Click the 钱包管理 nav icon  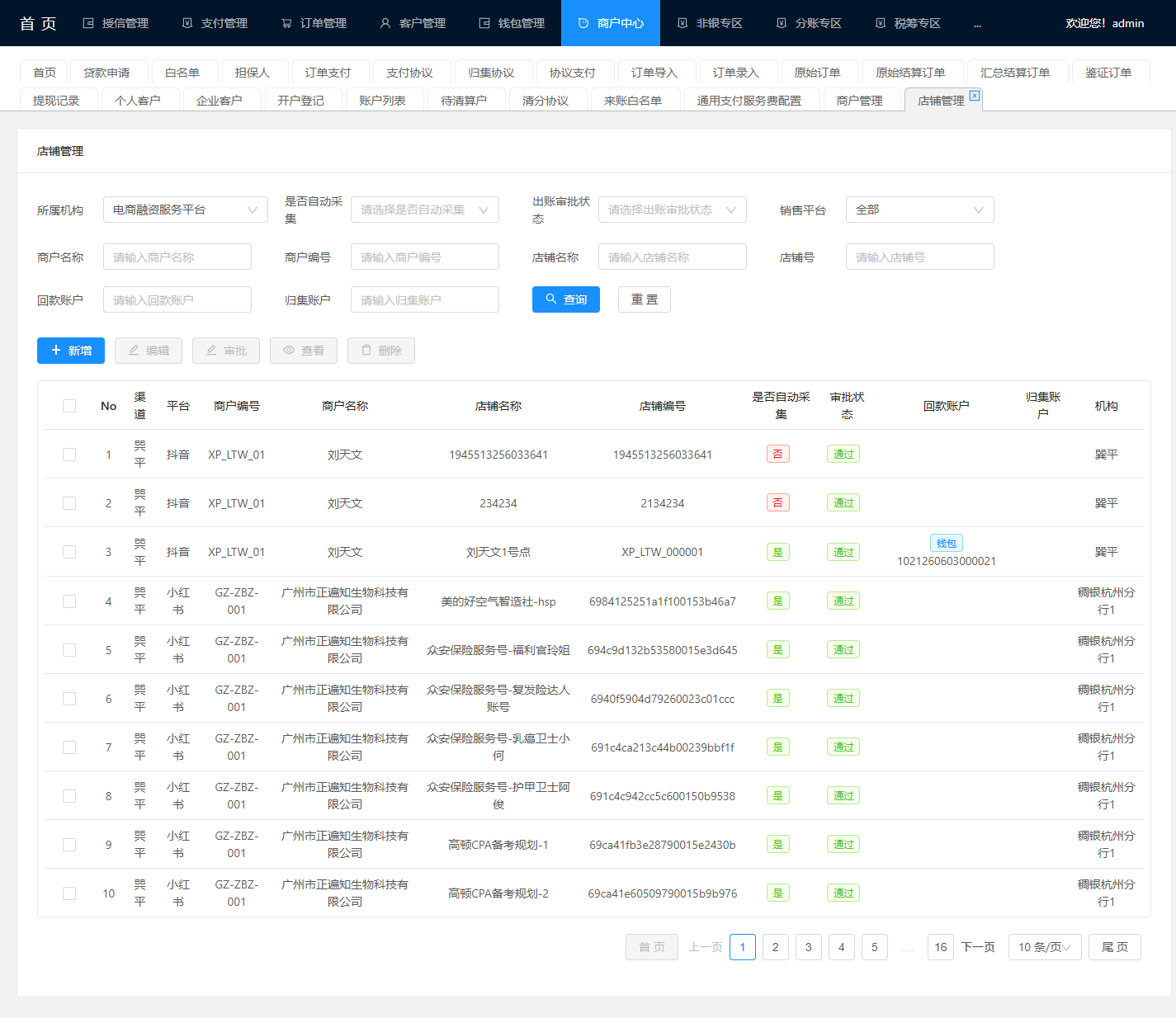click(484, 23)
